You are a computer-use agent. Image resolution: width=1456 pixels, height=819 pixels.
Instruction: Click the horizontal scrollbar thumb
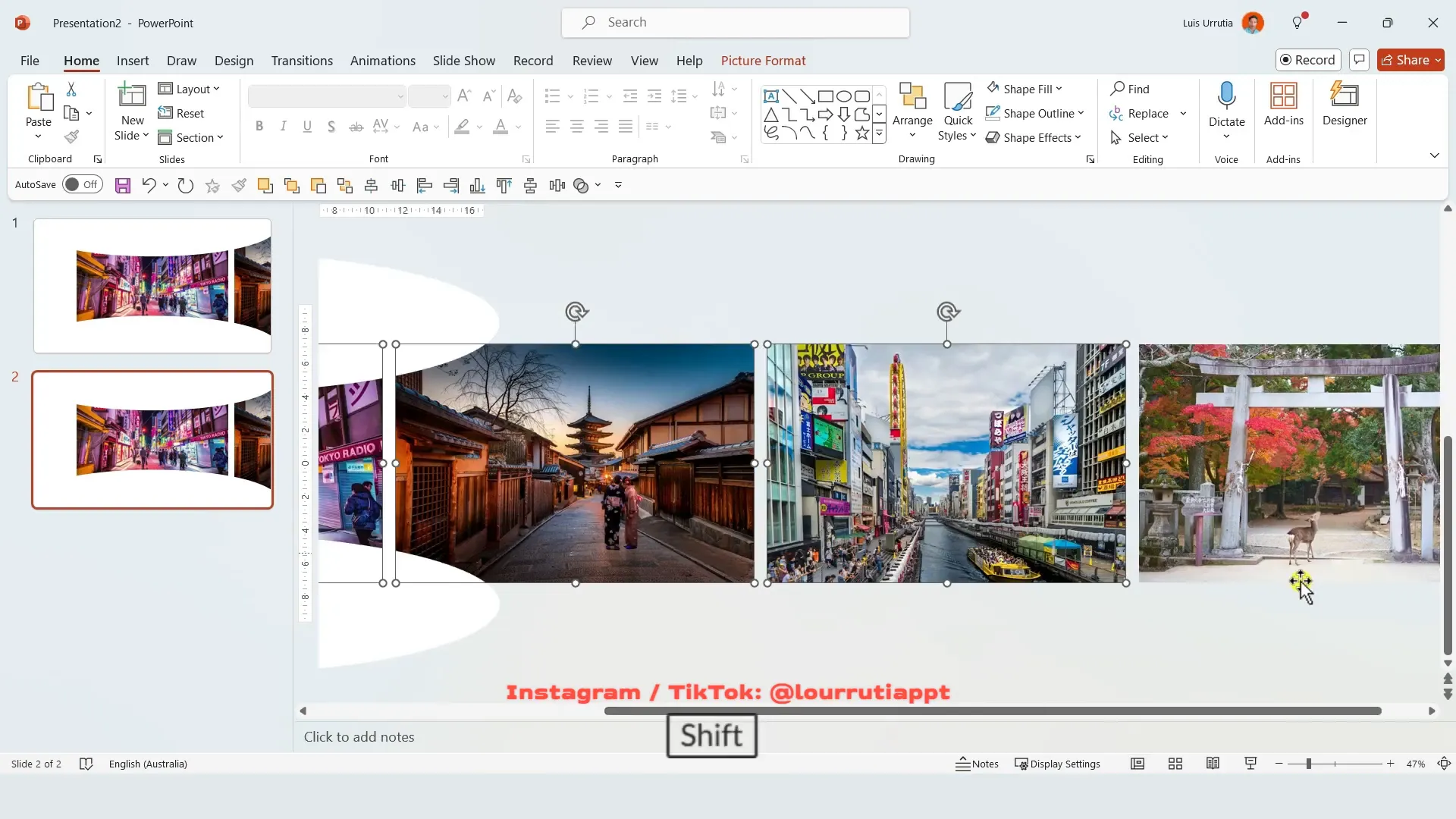pos(993,711)
